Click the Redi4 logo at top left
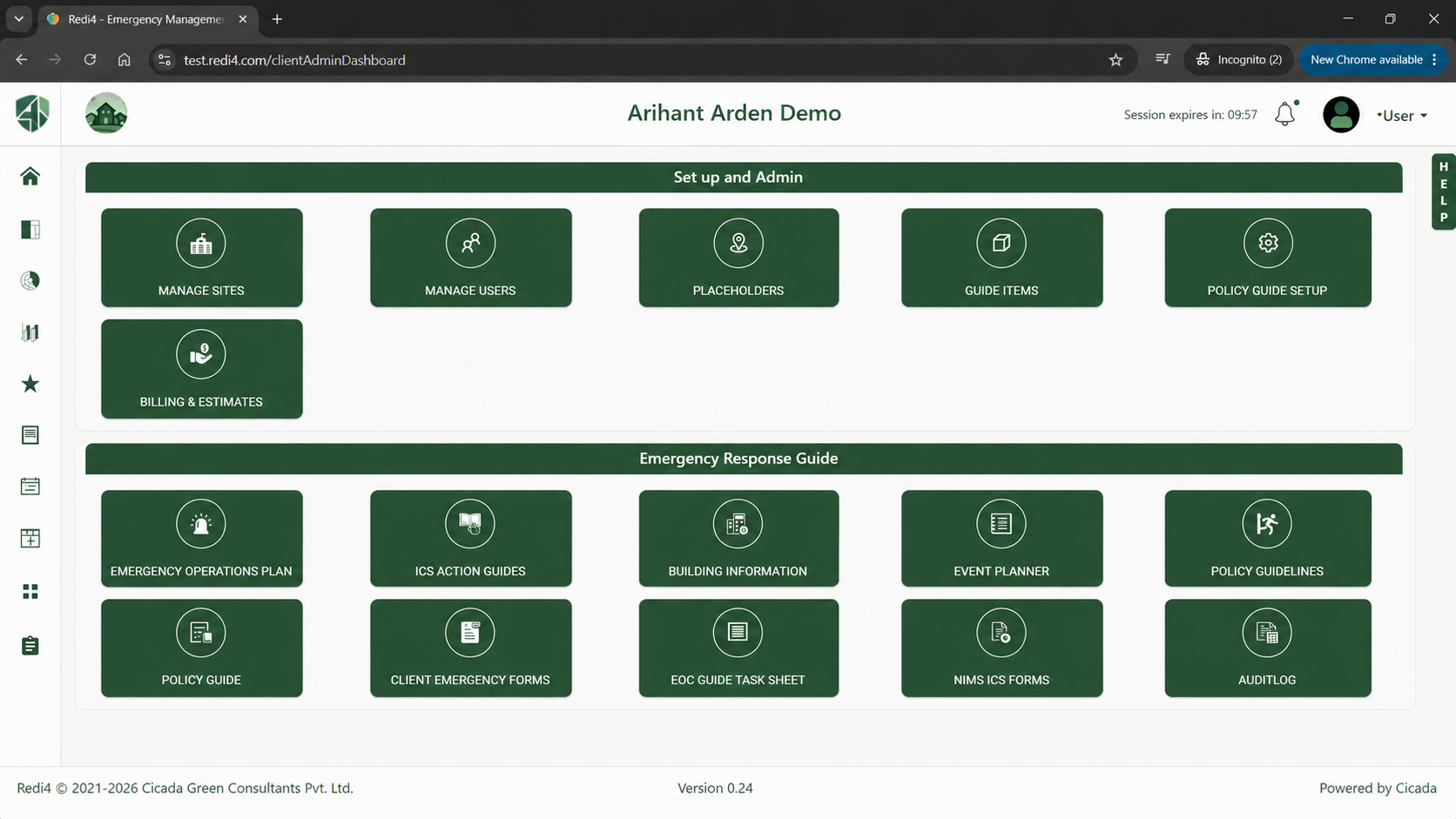This screenshot has width=1456, height=819. click(x=32, y=113)
